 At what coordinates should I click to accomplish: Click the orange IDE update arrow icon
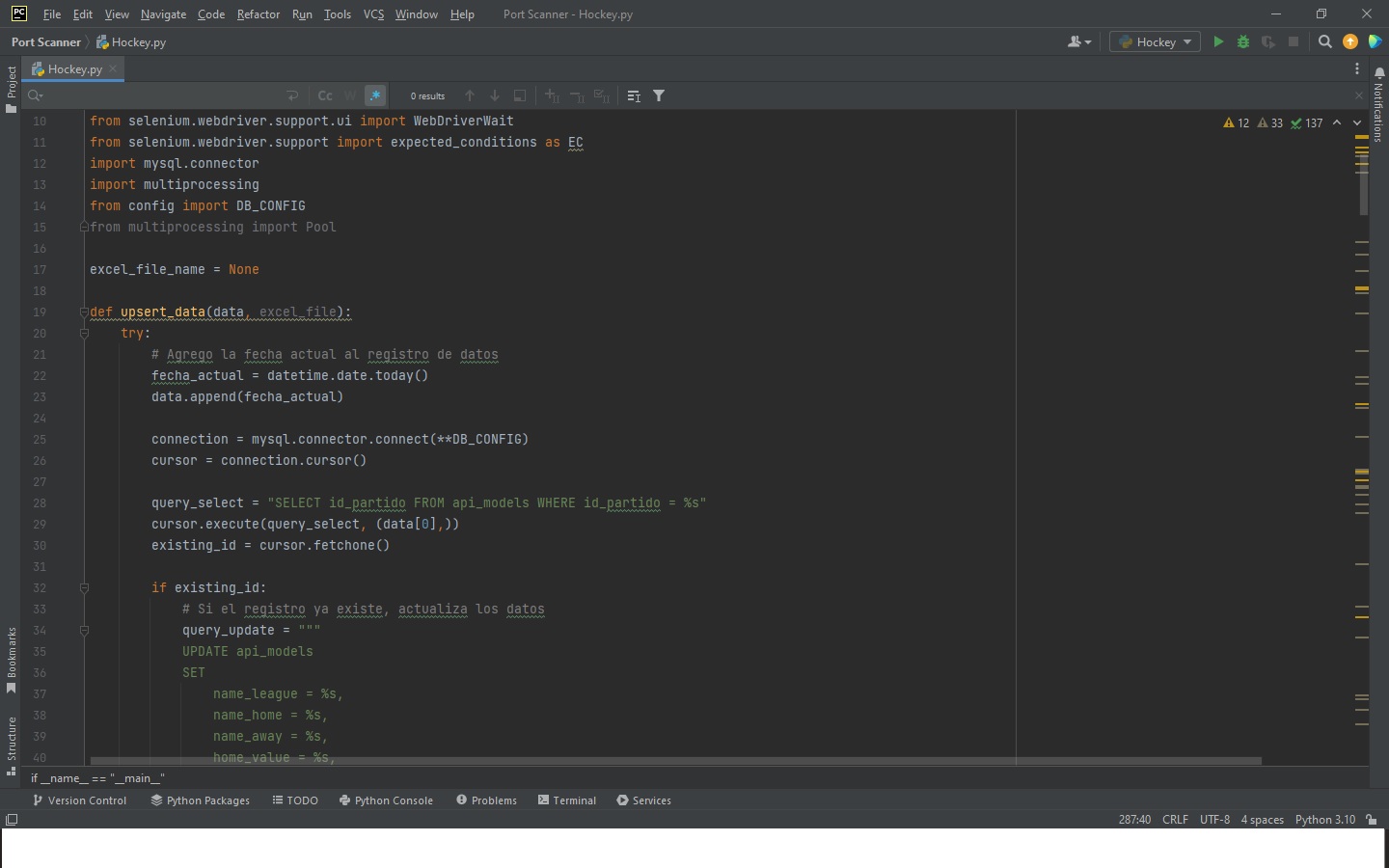[1350, 41]
